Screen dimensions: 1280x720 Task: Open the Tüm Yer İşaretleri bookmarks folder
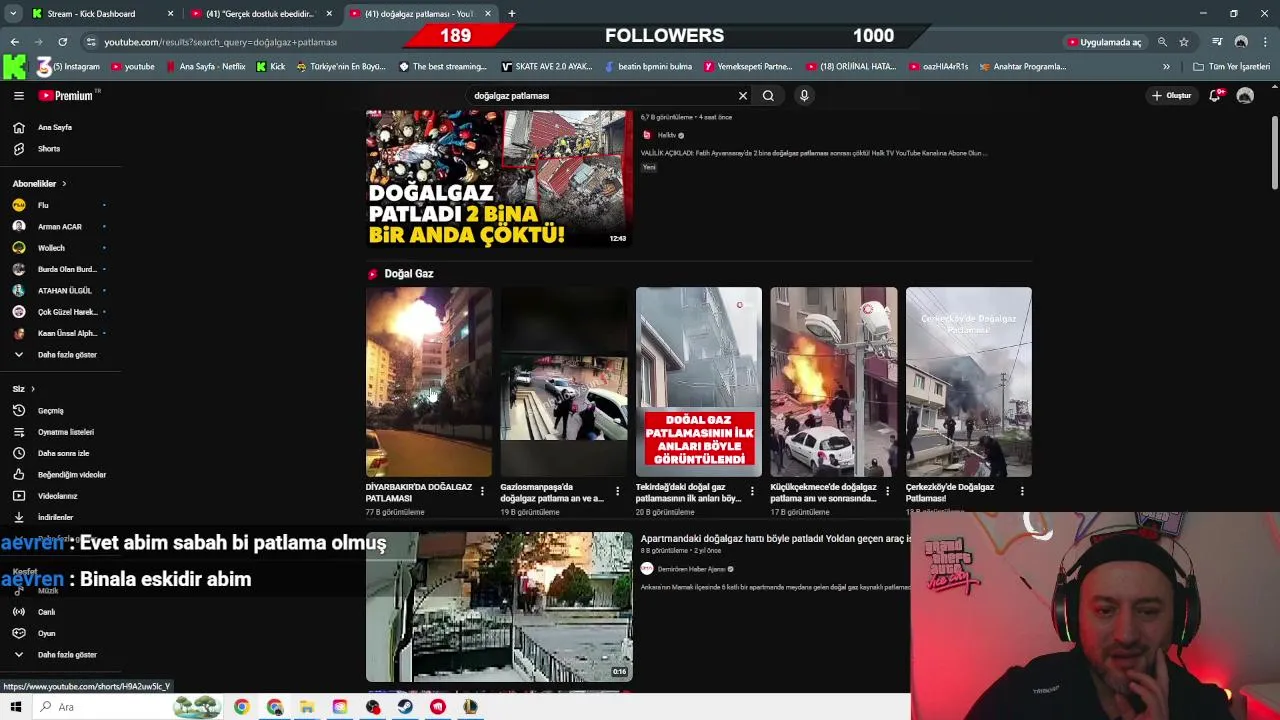click(1232, 67)
